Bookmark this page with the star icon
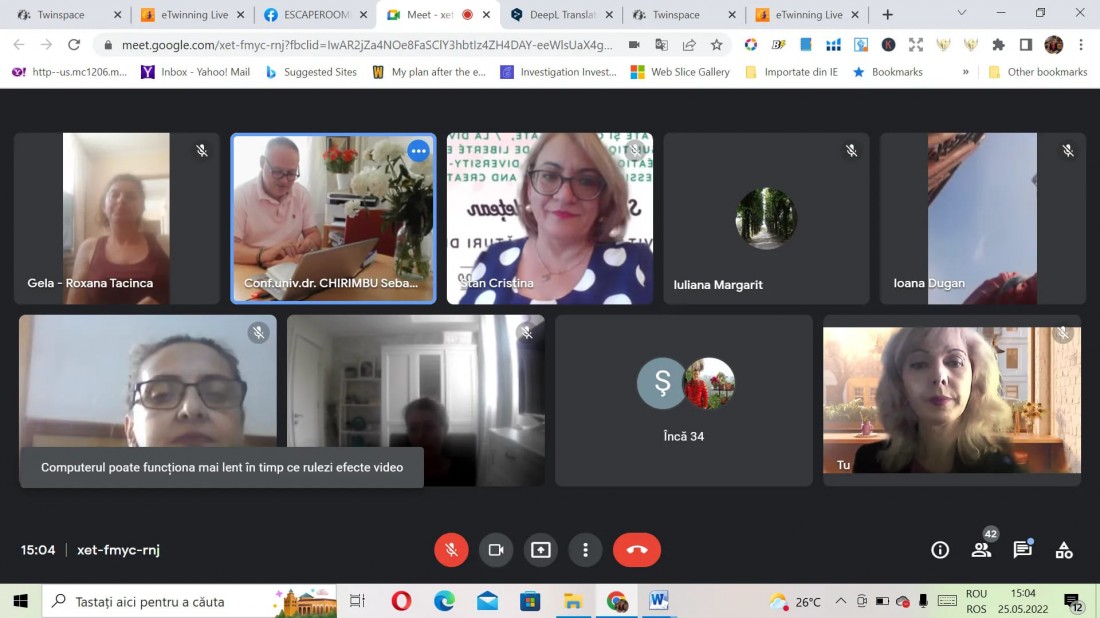Image resolution: width=1100 pixels, height=618 pixels. click(x=716, y=45)
